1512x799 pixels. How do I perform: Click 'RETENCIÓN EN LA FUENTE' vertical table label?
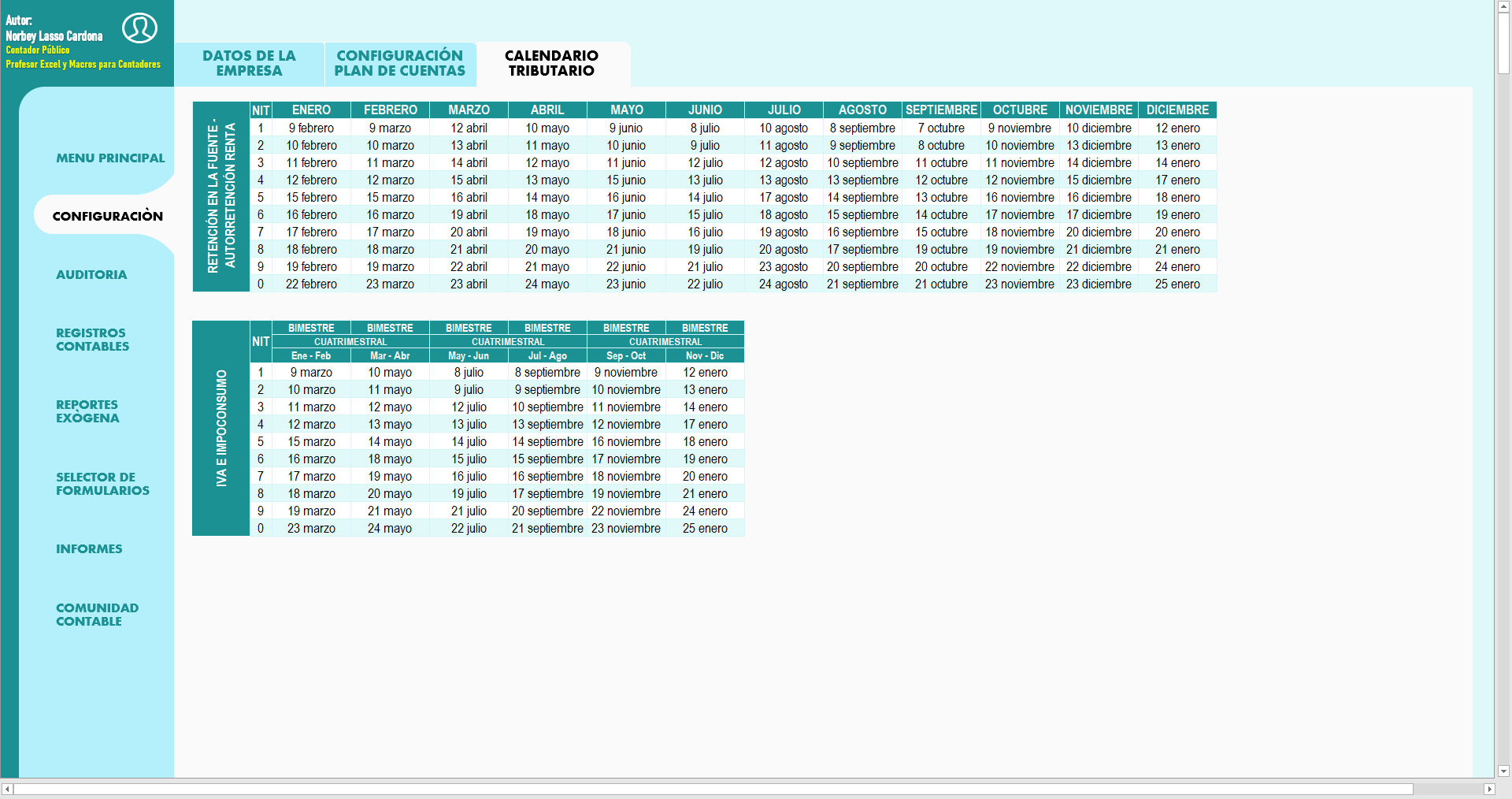221,196
